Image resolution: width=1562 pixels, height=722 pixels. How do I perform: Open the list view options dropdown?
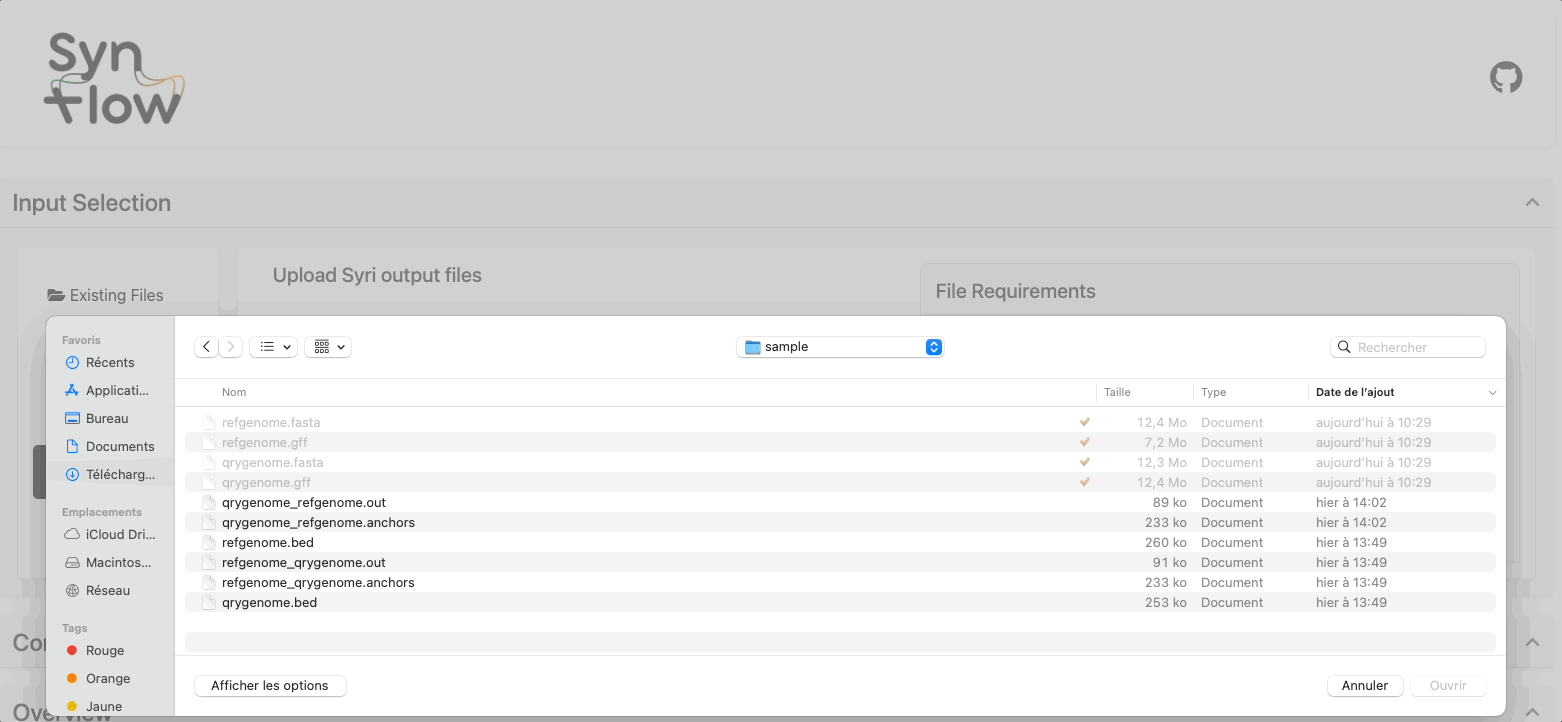[273, 347]
